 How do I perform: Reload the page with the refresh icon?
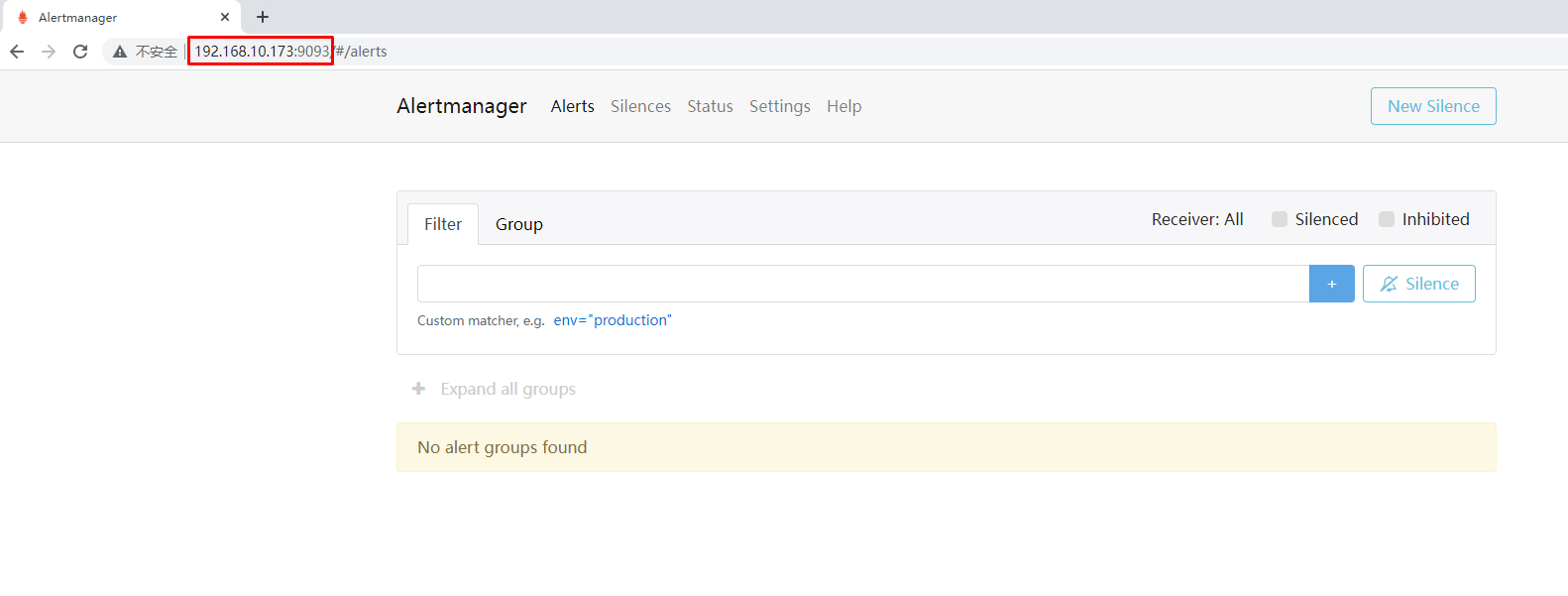(80, 52)
